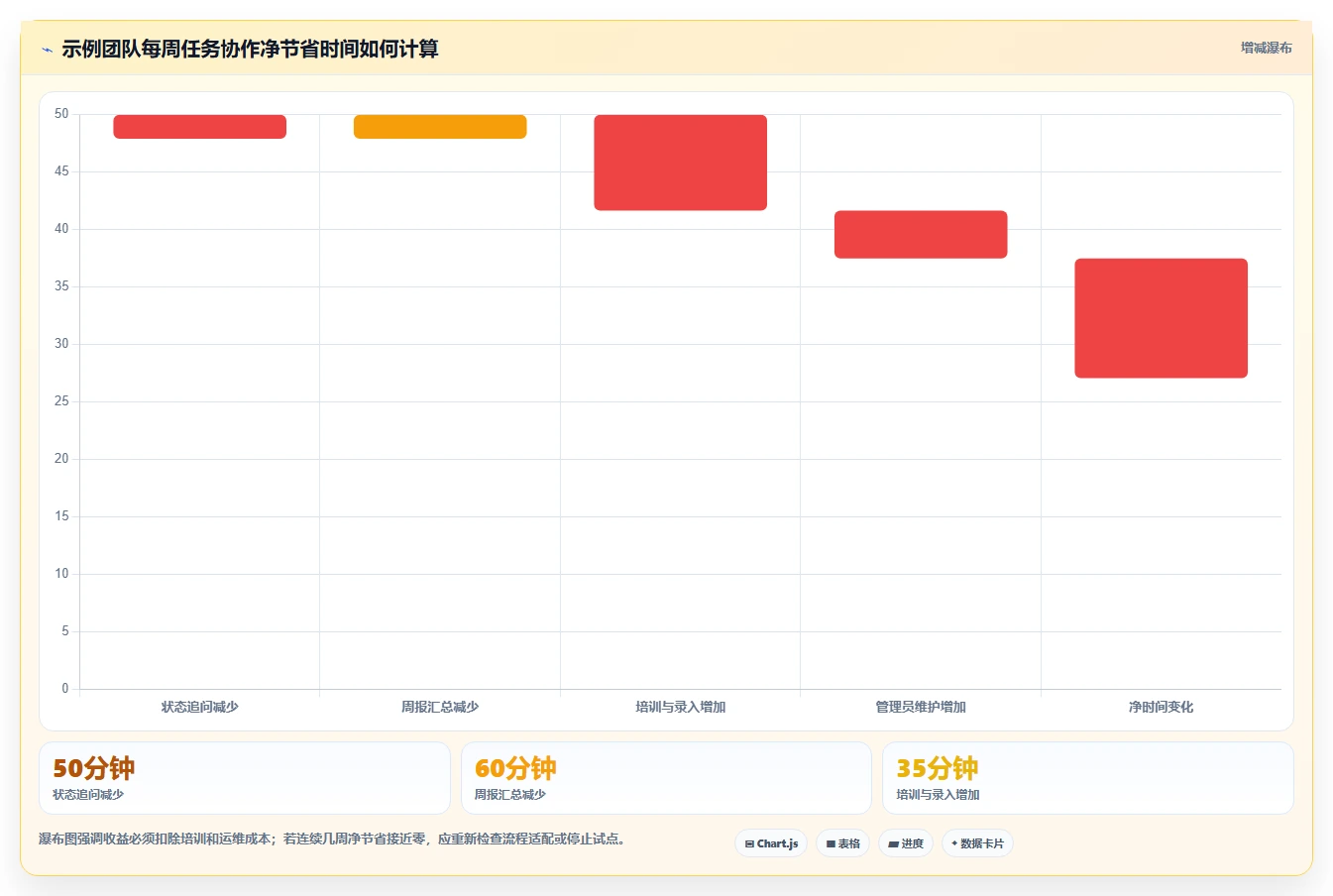Click the y-axis value 0

(65, 689)
